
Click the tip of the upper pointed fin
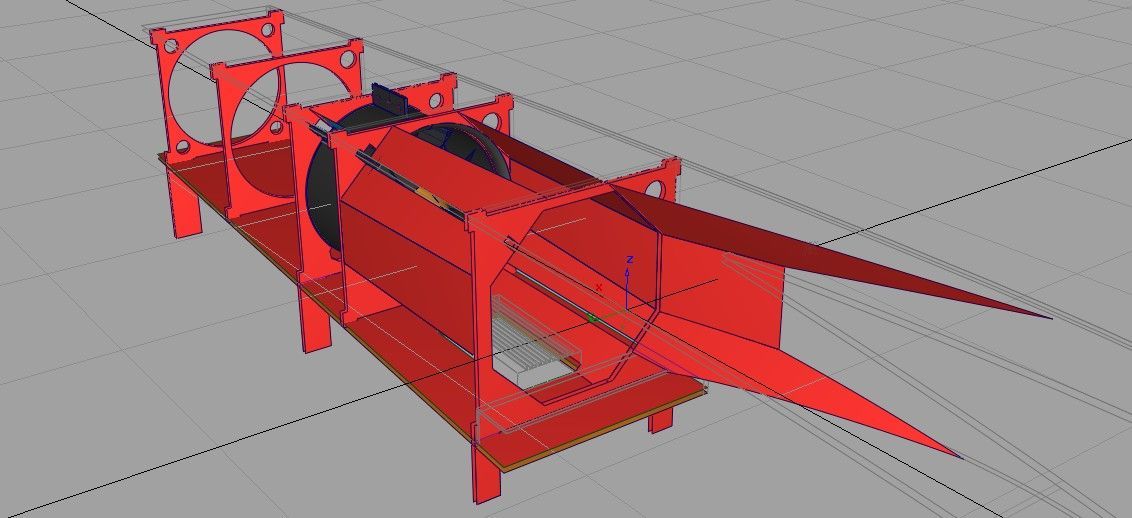pyautogui.click(x=1049, y=317)
